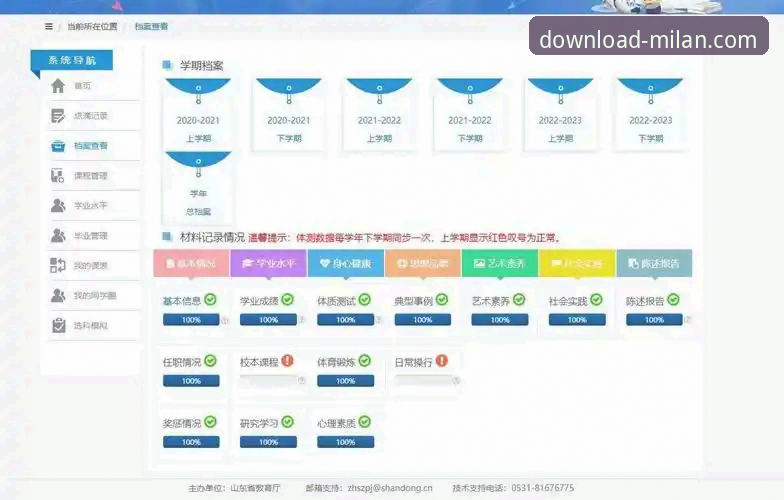Open the 2020-2021 上学期 archive folder
Image resolution: width=784 pixels, height=500 pixels.
point(198,114)
